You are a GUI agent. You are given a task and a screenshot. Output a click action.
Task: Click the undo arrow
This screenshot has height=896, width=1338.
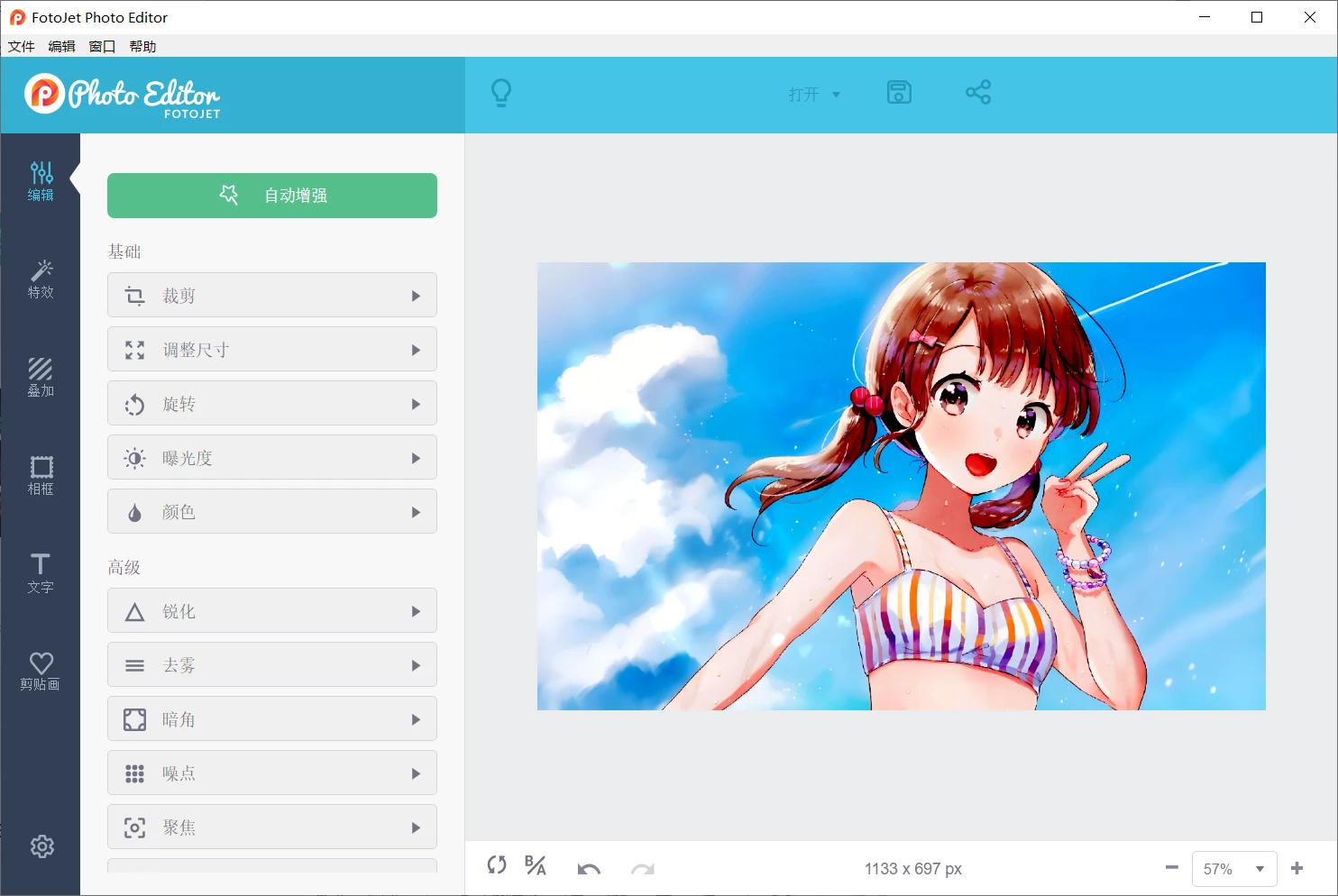589,869
